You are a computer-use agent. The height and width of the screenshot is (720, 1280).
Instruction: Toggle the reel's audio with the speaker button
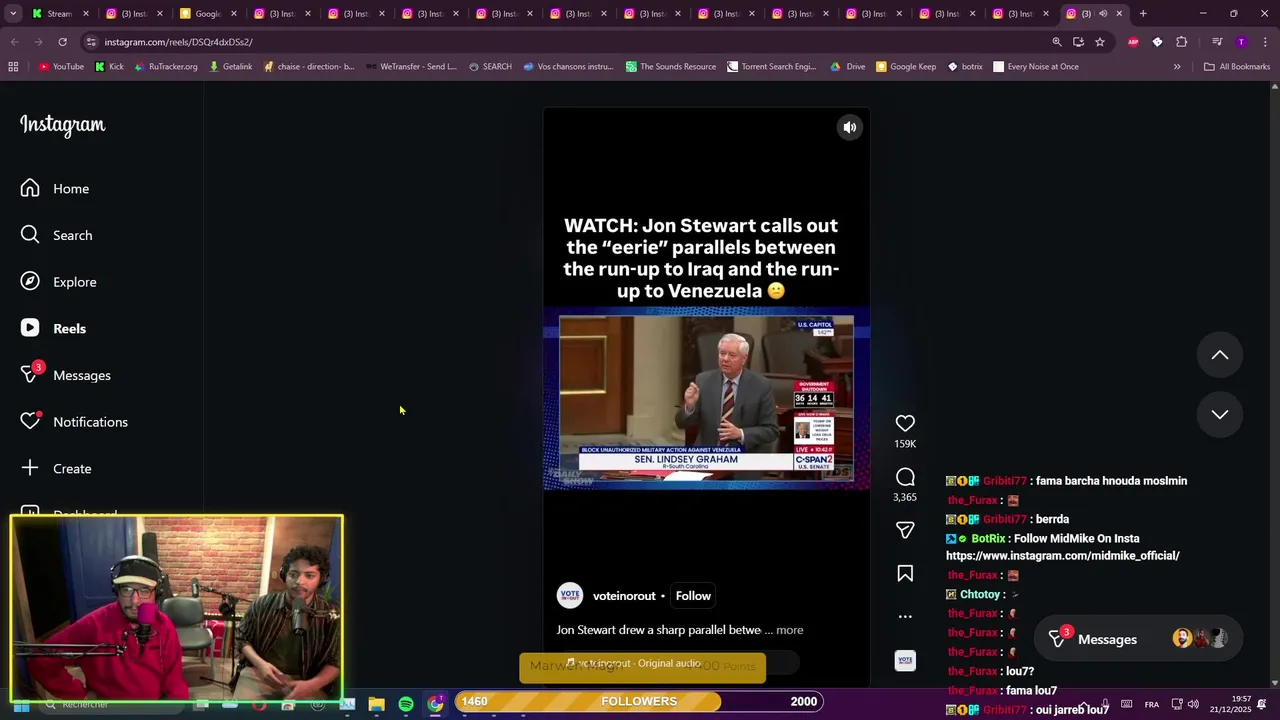click(x=849, y=127)
